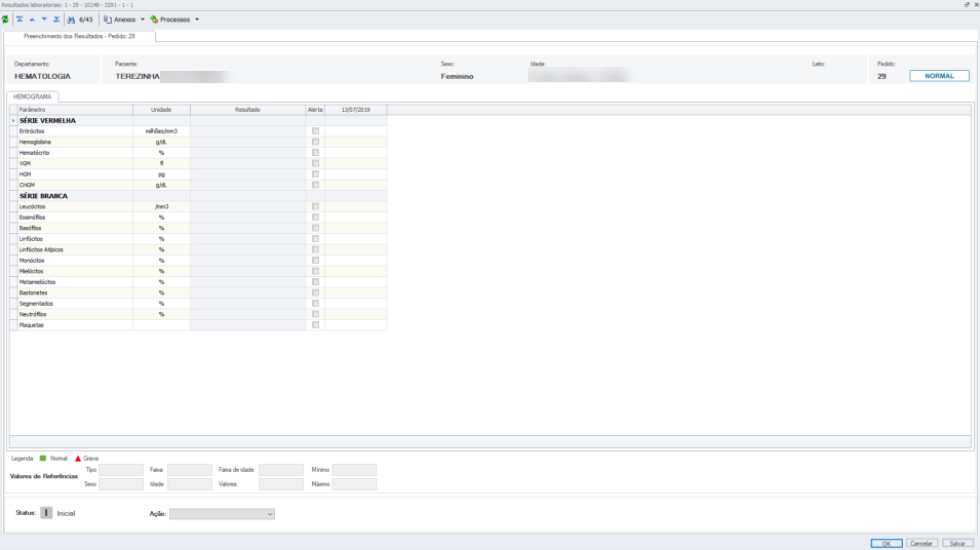Click the Máximo reference field

coord(354,484)
